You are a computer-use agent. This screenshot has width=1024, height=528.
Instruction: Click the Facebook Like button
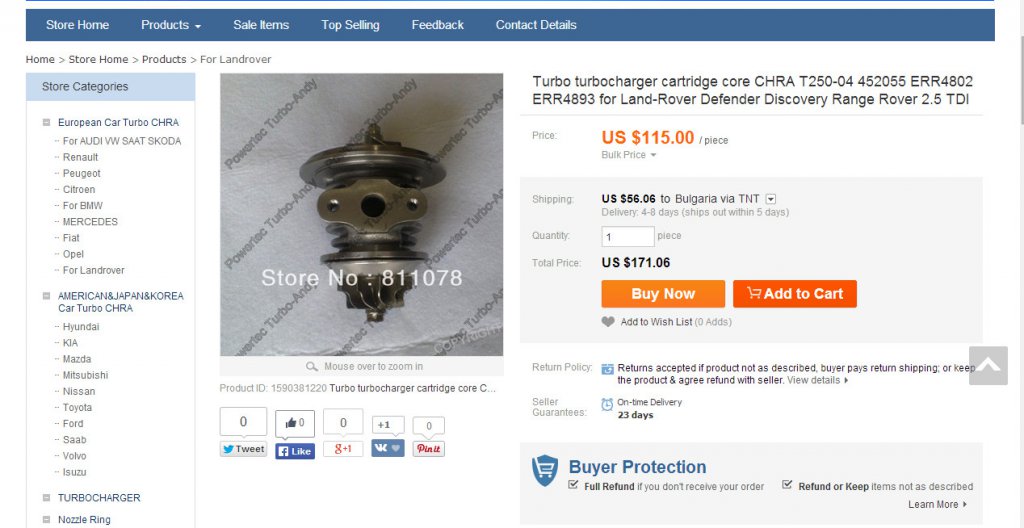pyautogui.click(x=295, y=451)
